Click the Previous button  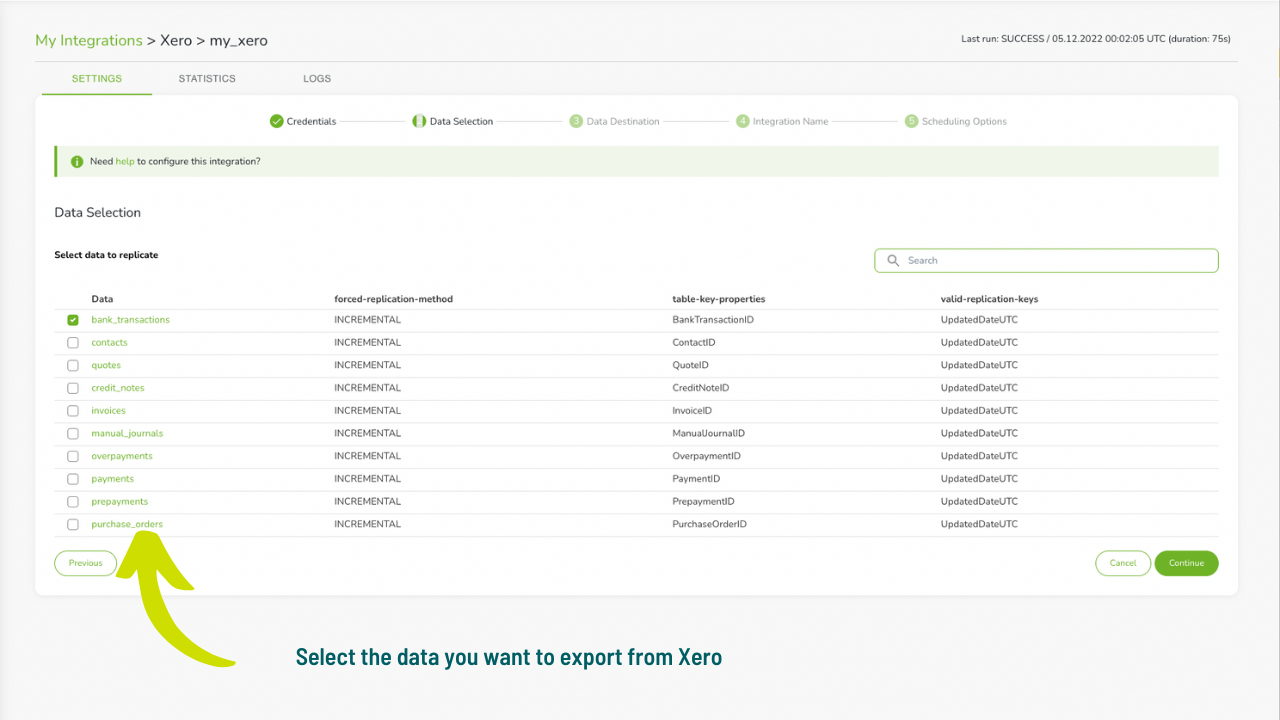pos(86,563)
